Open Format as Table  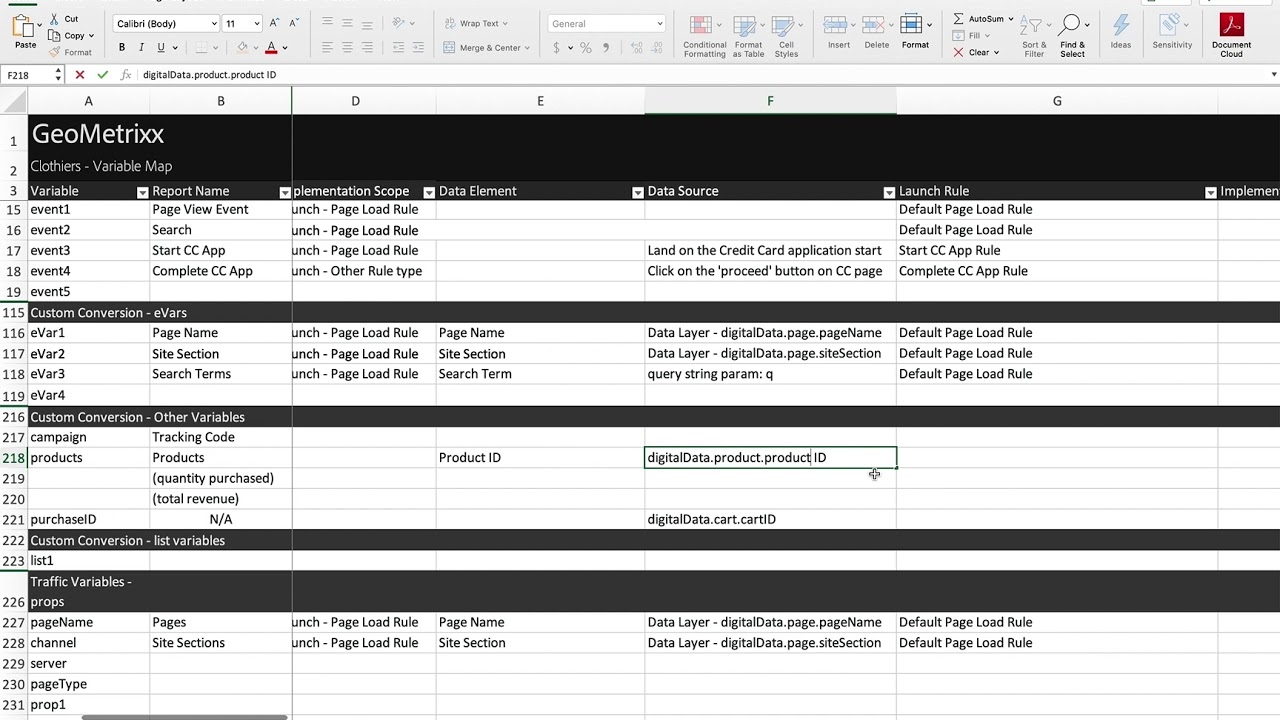click(748, 36)
